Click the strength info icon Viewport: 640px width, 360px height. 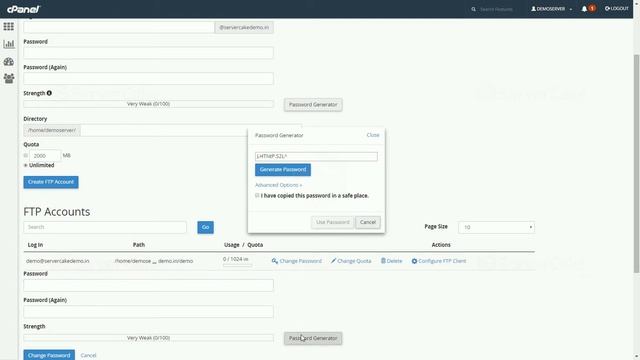[x=49, y=93]
